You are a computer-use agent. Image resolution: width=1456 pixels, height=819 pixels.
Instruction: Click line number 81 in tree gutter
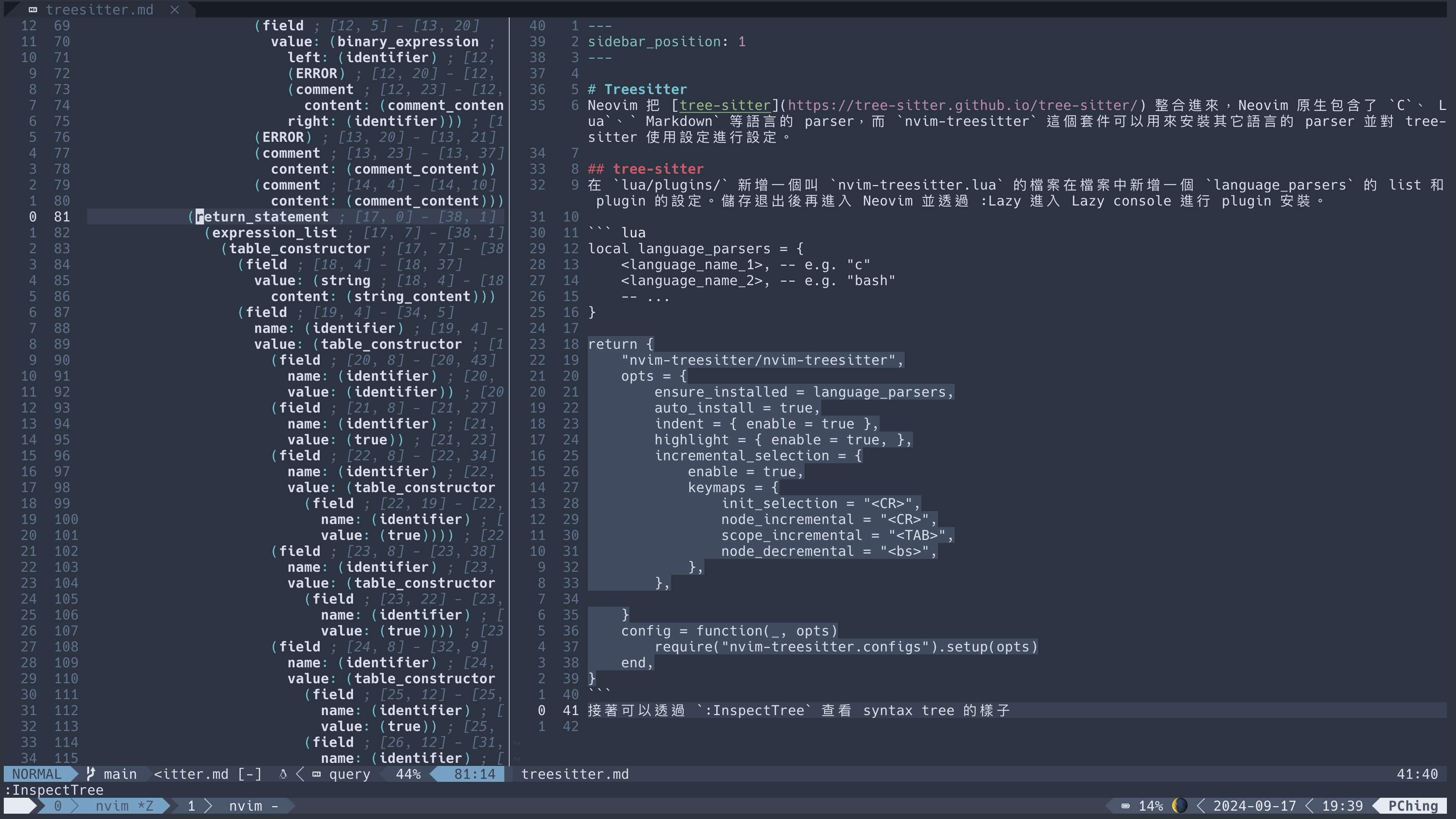[x=61, y=217]
